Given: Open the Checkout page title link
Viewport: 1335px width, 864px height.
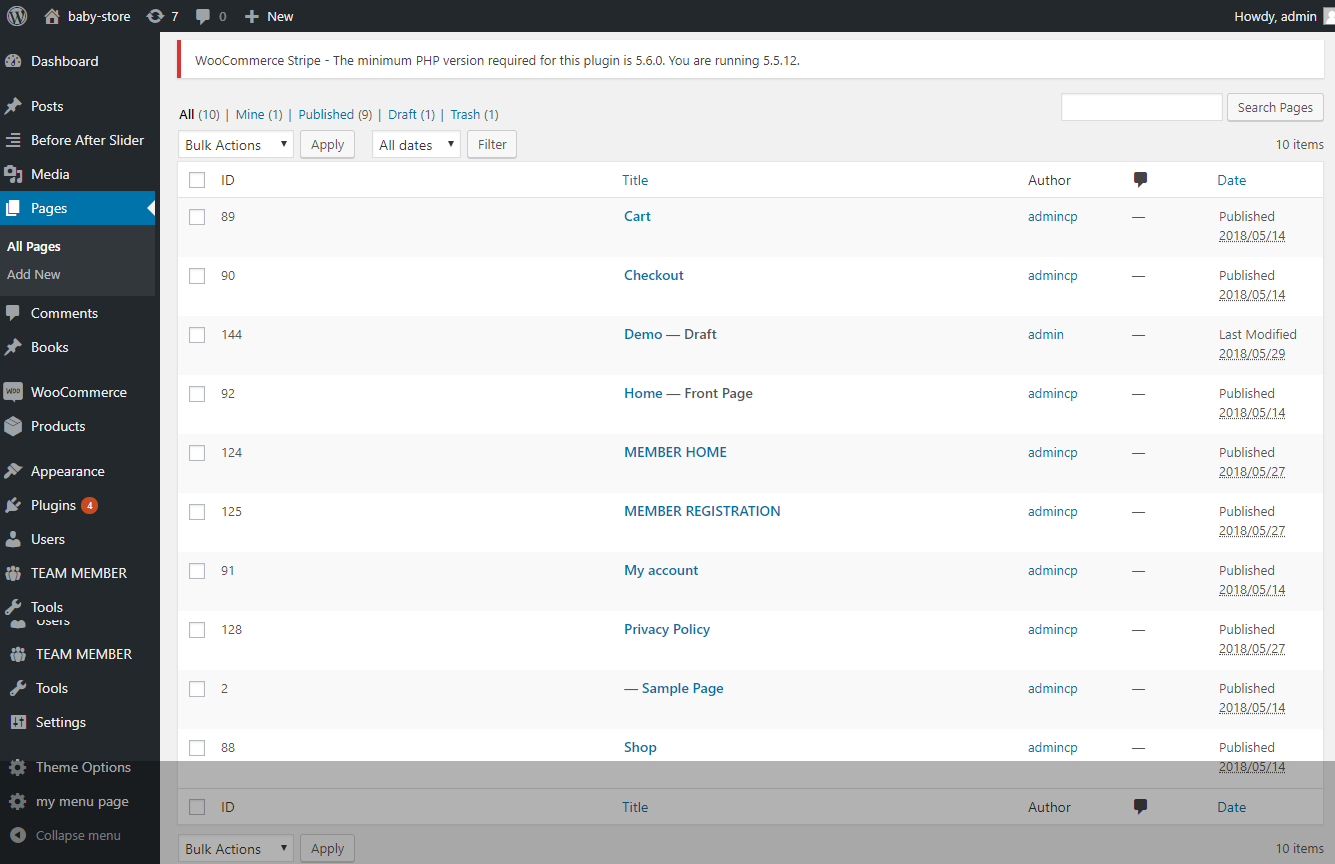Looking at the screenshot, I should pyautogui.click(x=654, y=275).
